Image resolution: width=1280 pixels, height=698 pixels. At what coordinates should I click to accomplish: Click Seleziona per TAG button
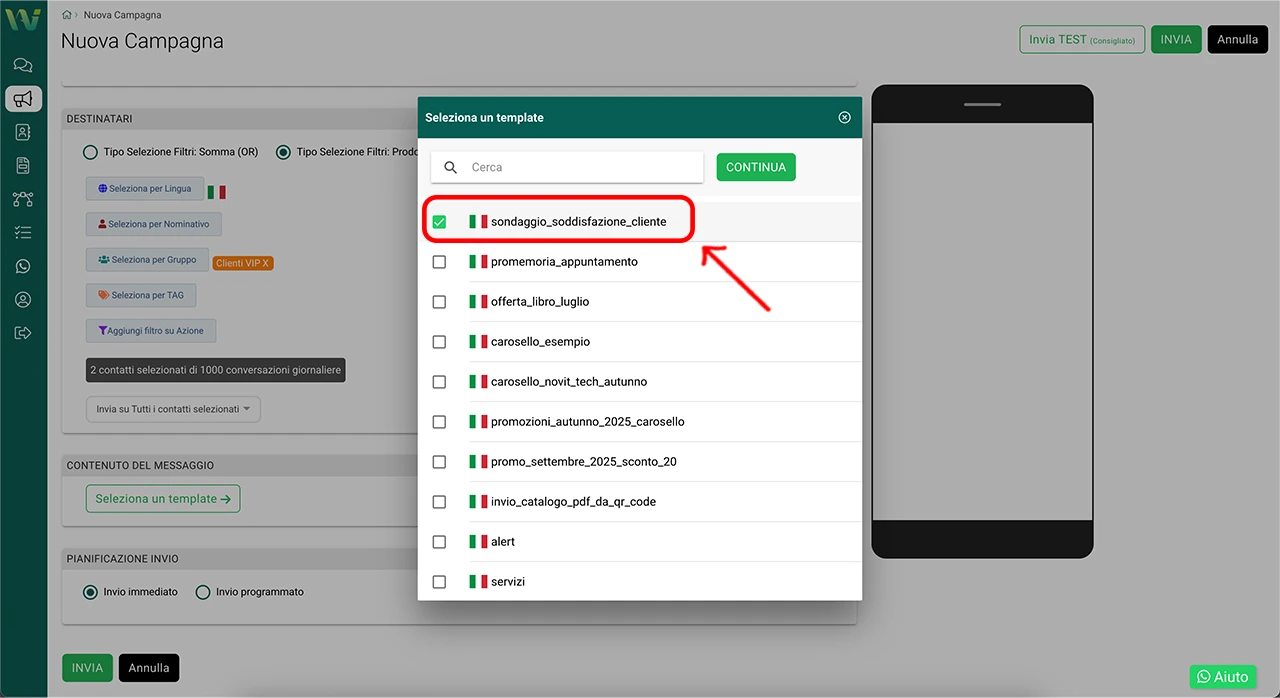click(x=141, y=295)
